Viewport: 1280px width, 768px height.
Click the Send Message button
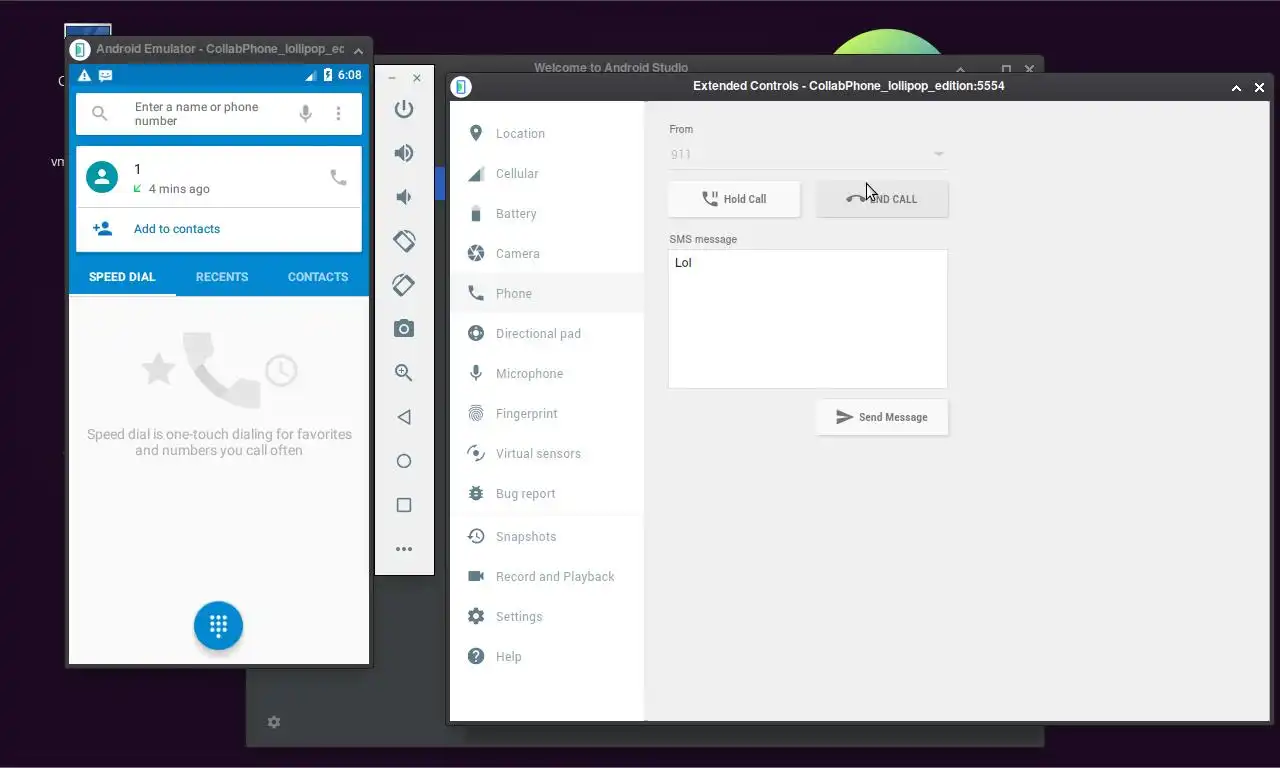882,417
